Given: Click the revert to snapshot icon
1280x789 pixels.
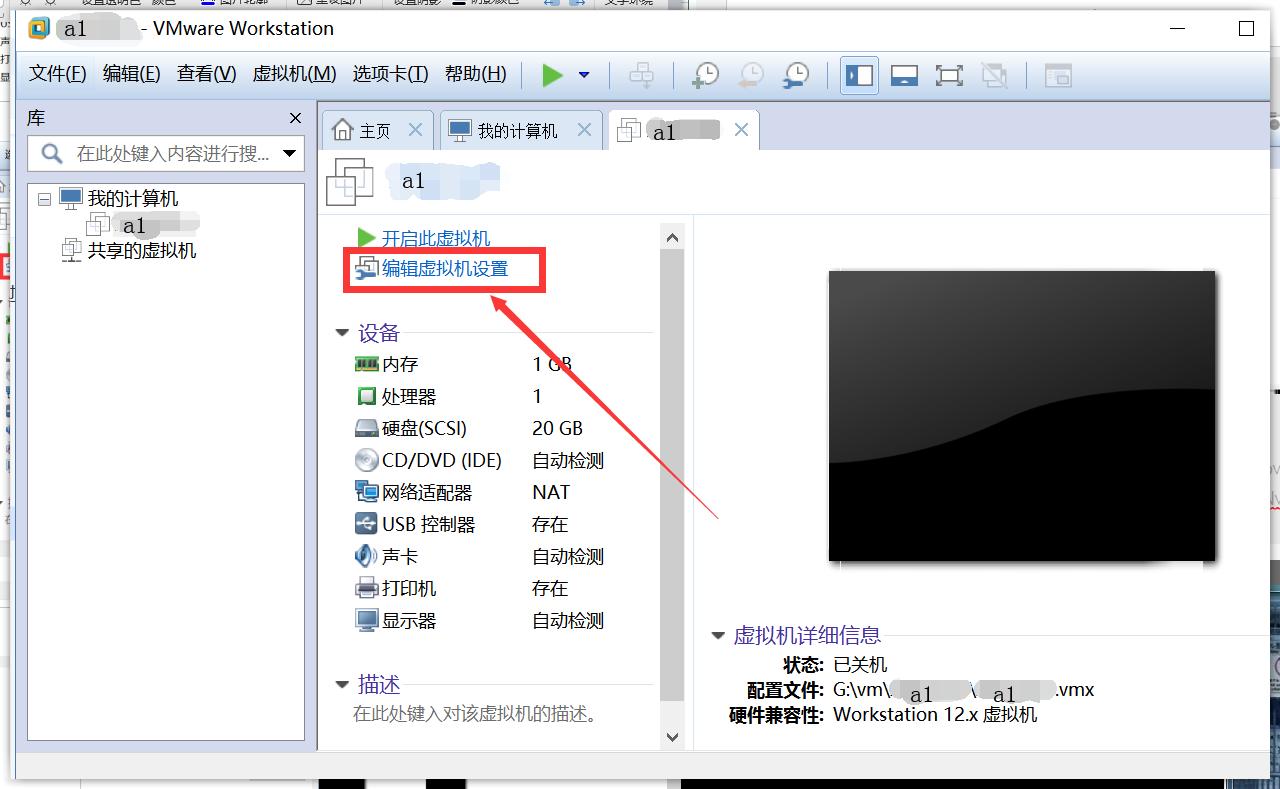Looking at the screenshot, I should 751,75.
